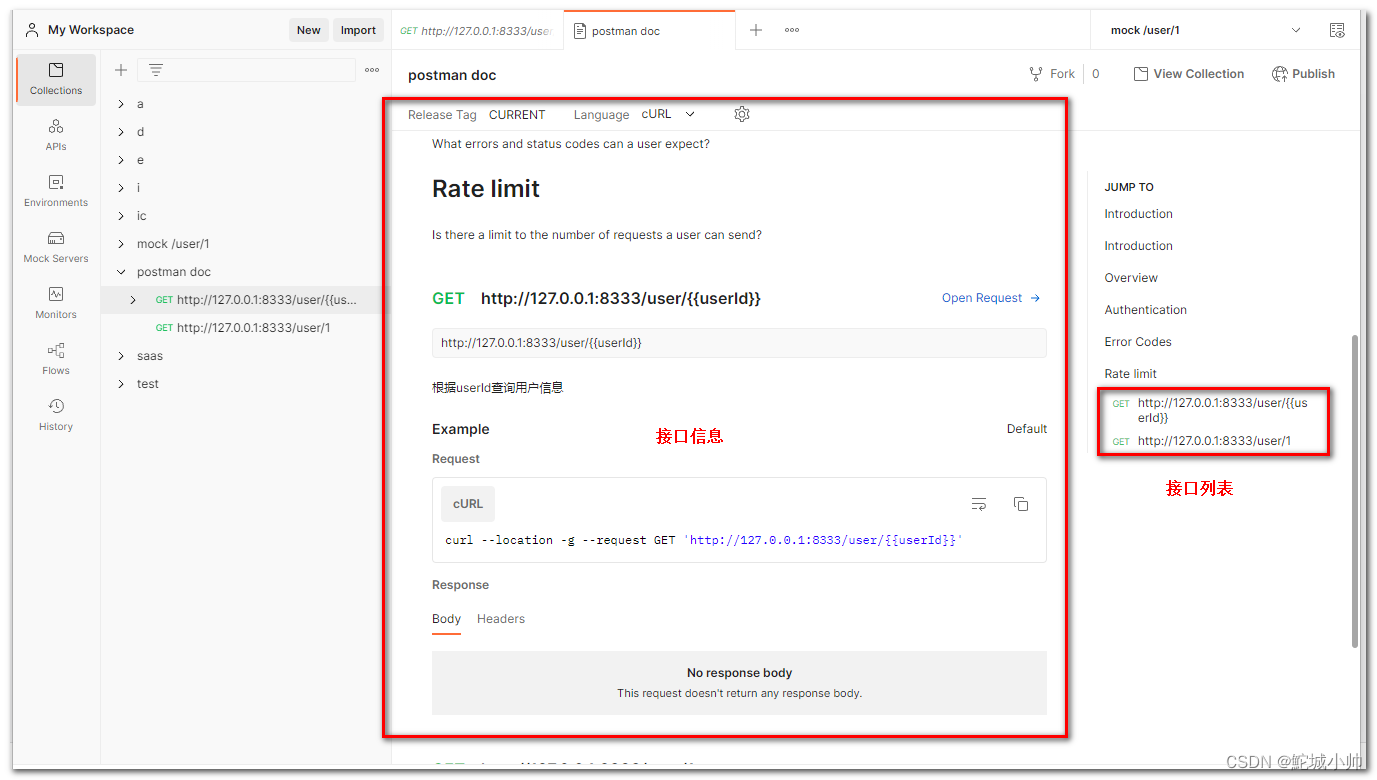Jump to Rate limit section

1130,374
